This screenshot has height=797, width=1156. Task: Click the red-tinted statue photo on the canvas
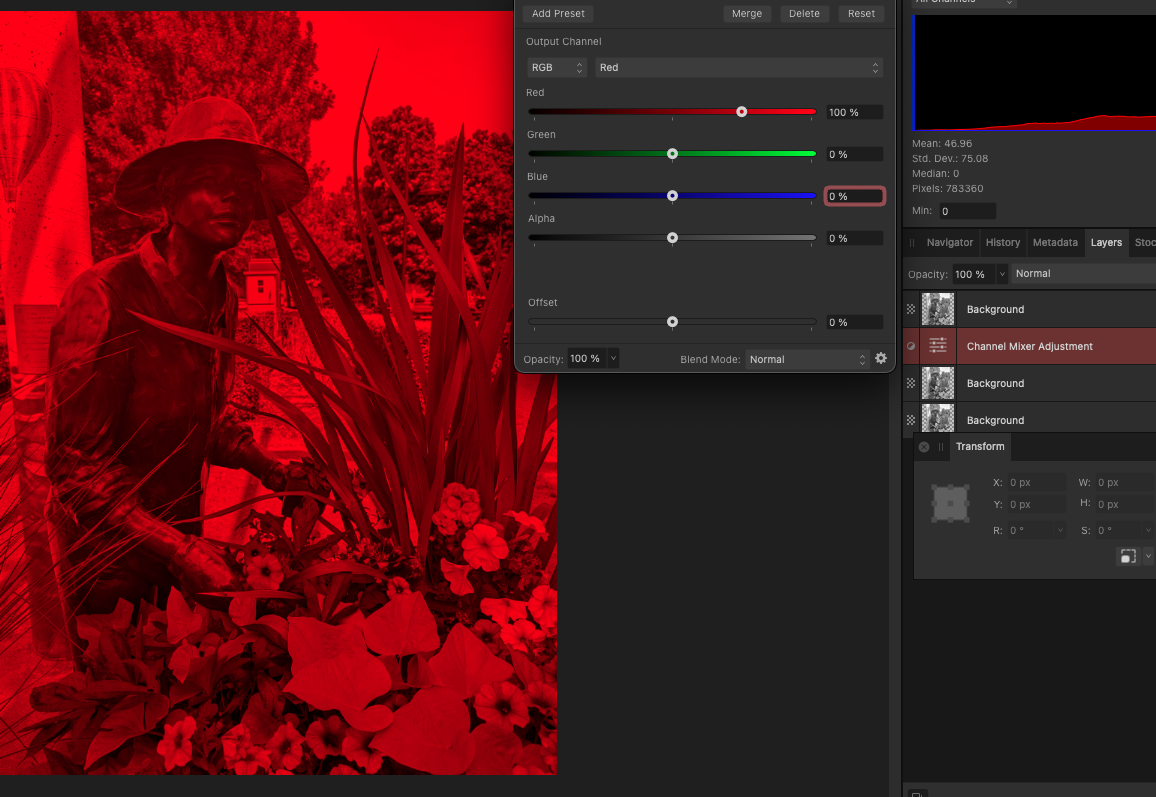coord(278,392)
